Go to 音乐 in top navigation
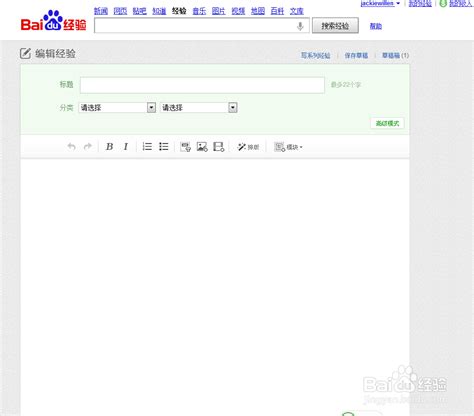The height and width of the screenshot is (416, 474). 199,11
